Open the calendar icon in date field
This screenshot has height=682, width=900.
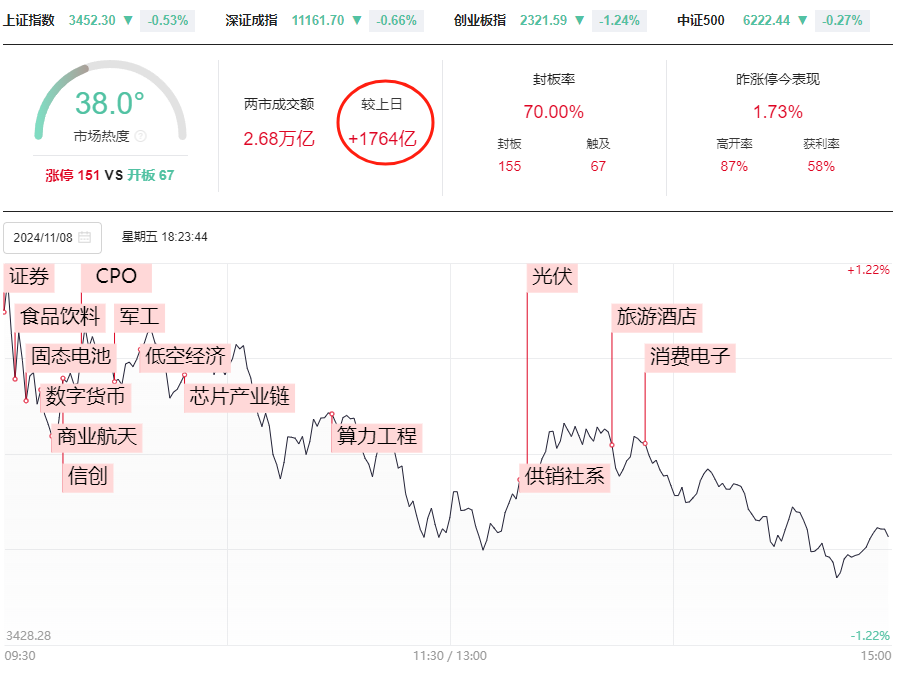pyautogui.click(x=85, y=238)
